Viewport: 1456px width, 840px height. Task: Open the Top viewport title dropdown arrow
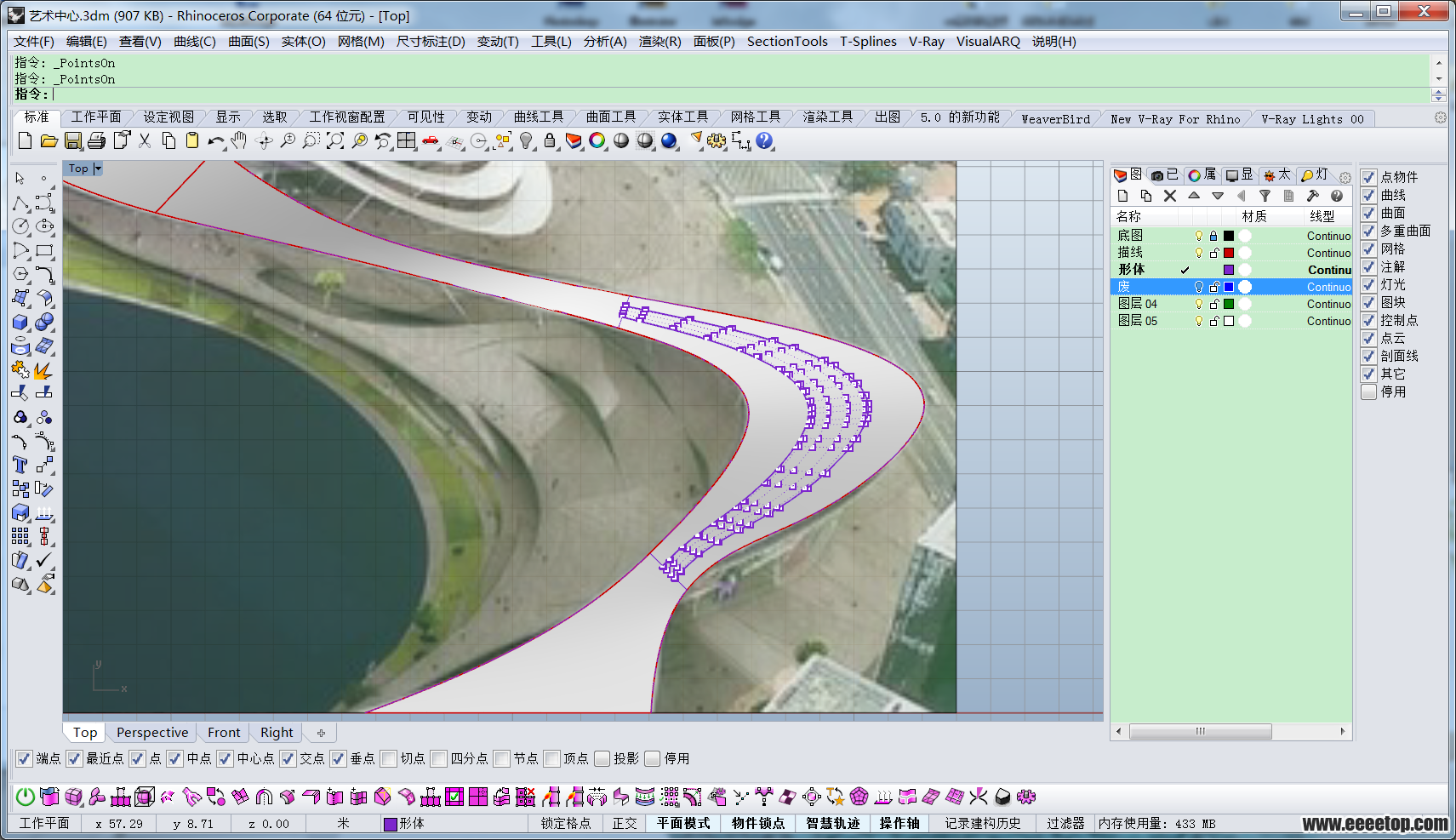pos(98,169)
